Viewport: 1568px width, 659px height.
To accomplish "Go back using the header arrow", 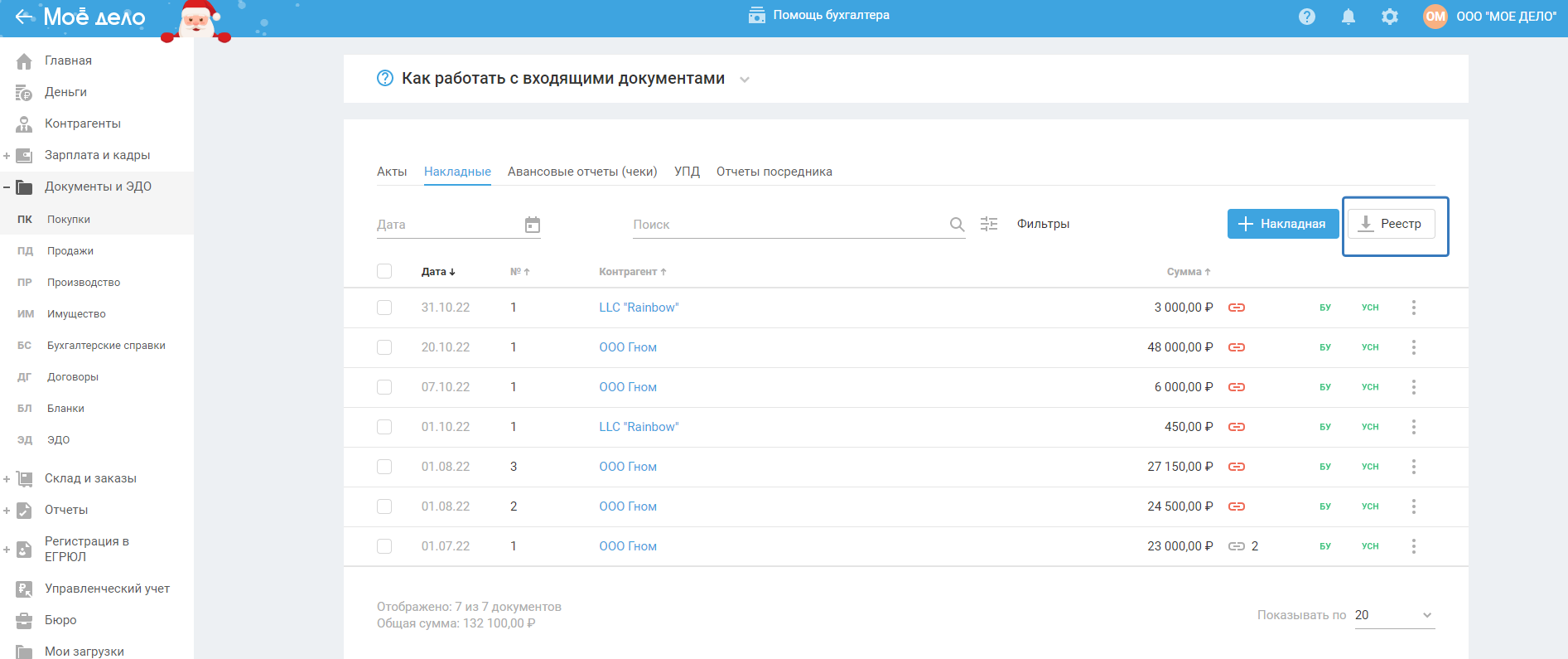I will (25, 17).
